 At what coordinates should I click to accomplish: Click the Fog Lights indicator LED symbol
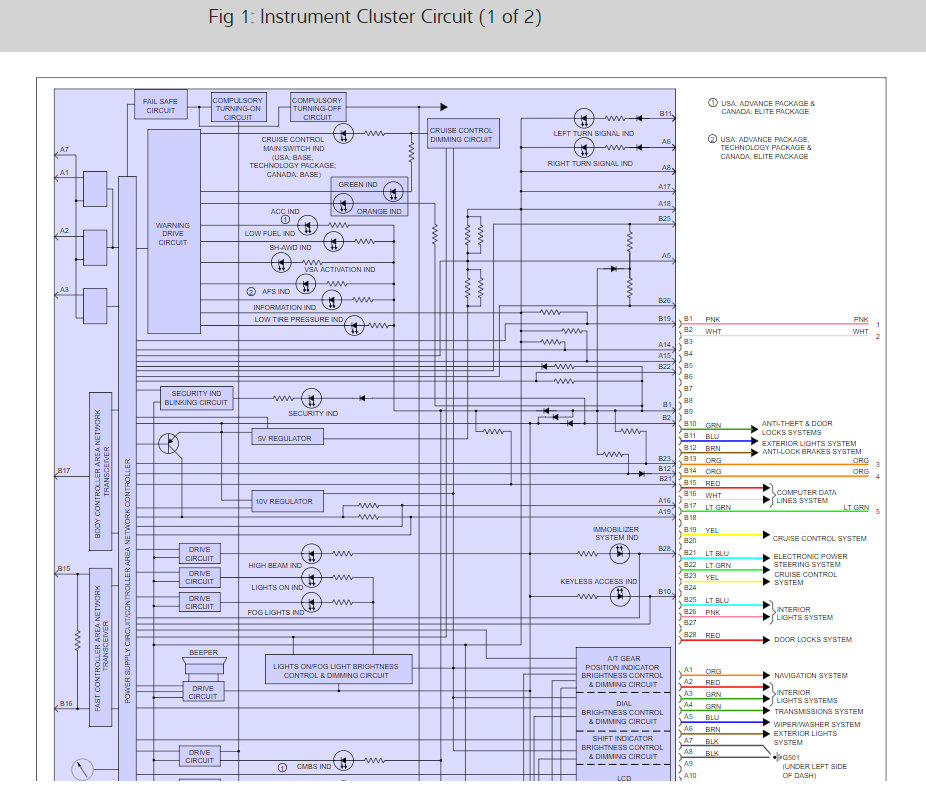[x=311, y=603]
